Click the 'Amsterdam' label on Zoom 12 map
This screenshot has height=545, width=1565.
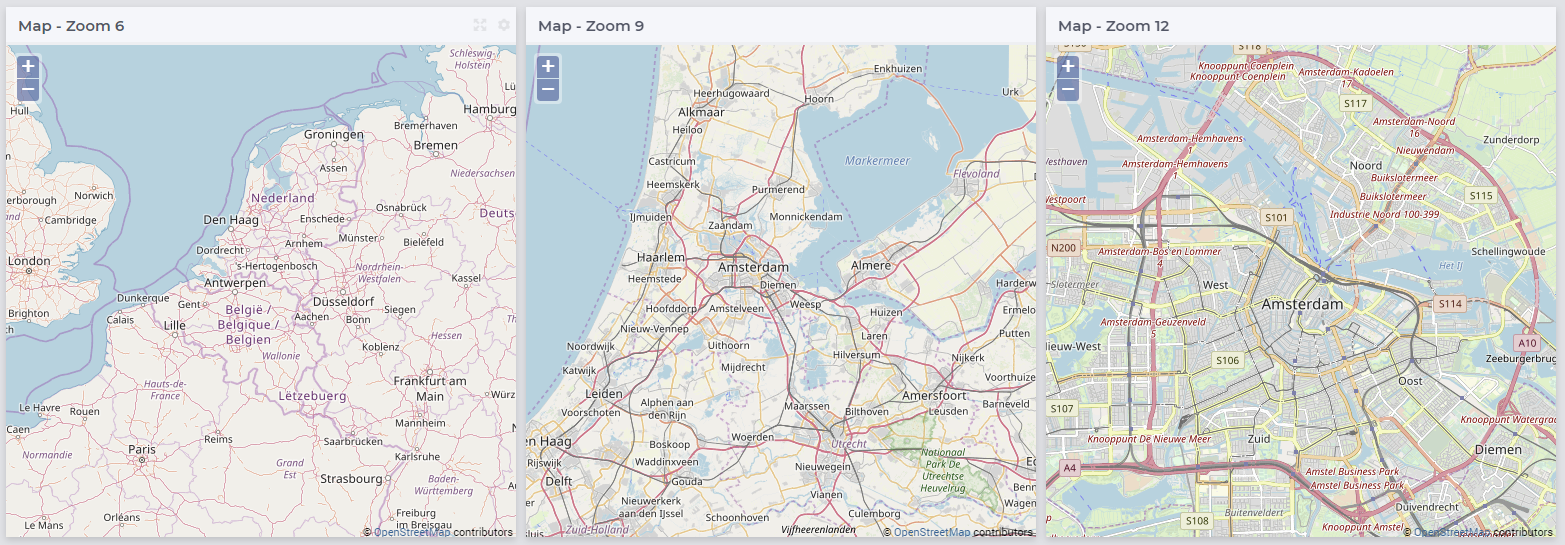click(1302, 304)
